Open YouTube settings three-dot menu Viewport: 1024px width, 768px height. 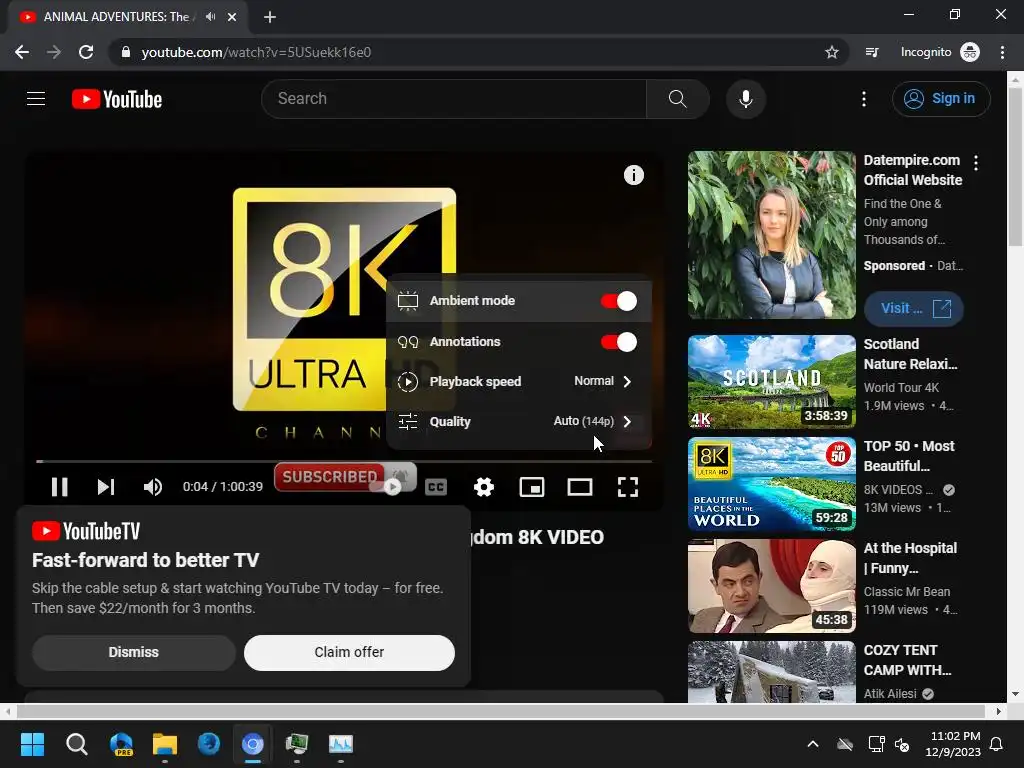[x=863, y=99]
